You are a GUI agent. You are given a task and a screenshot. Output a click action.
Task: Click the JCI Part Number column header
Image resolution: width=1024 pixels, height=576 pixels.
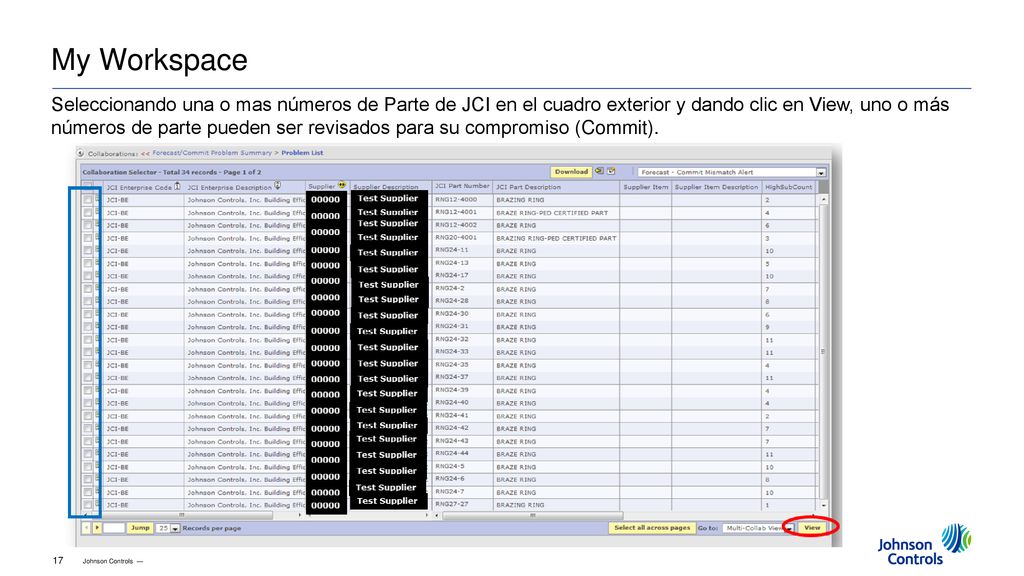462,186
